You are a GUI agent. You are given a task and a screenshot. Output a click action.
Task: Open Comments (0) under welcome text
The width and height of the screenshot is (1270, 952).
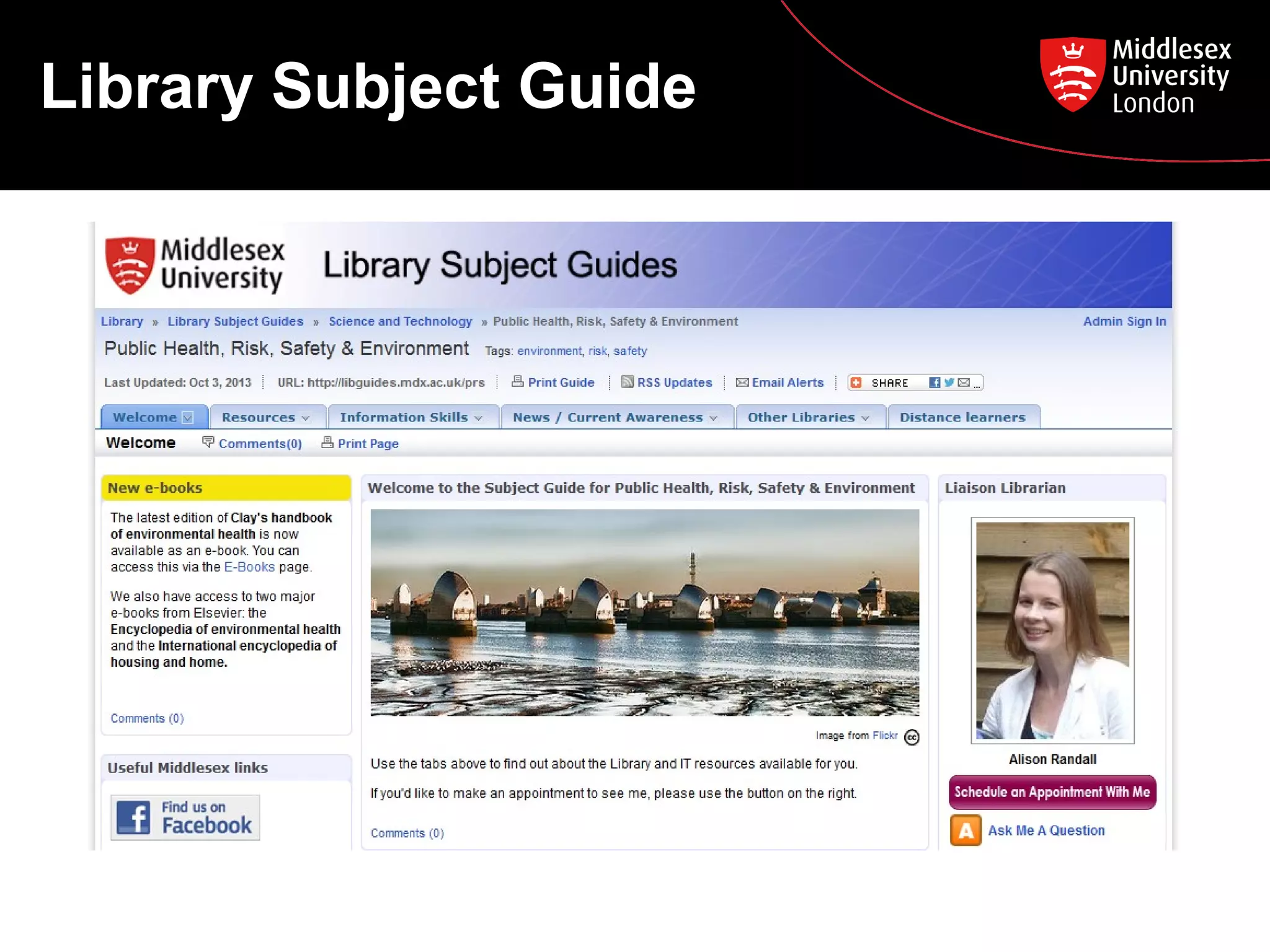coord(407,833)
